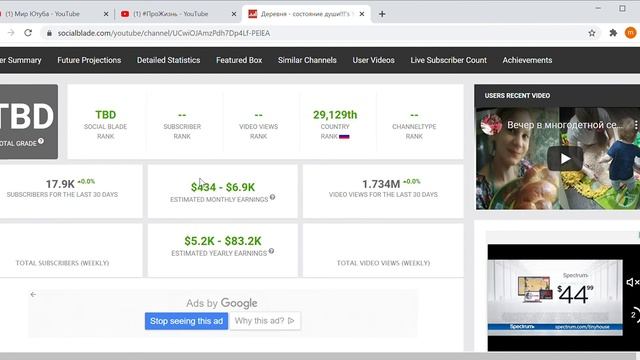Click the video title Вечер в многодетной се...

(x=565, y=125)
